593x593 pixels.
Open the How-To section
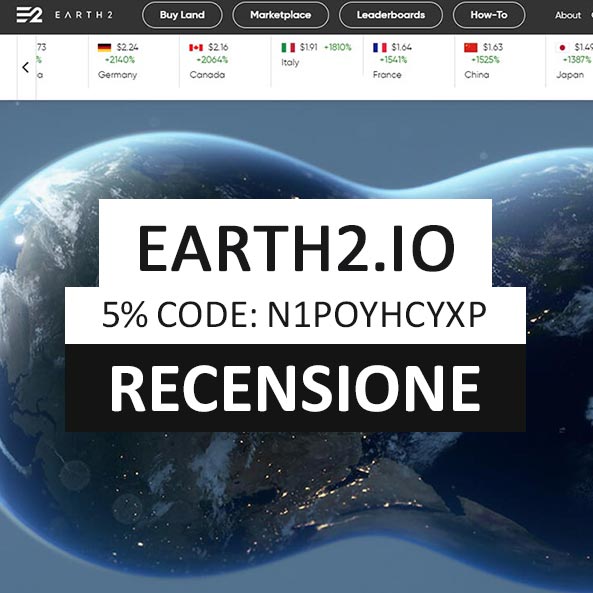489,15
